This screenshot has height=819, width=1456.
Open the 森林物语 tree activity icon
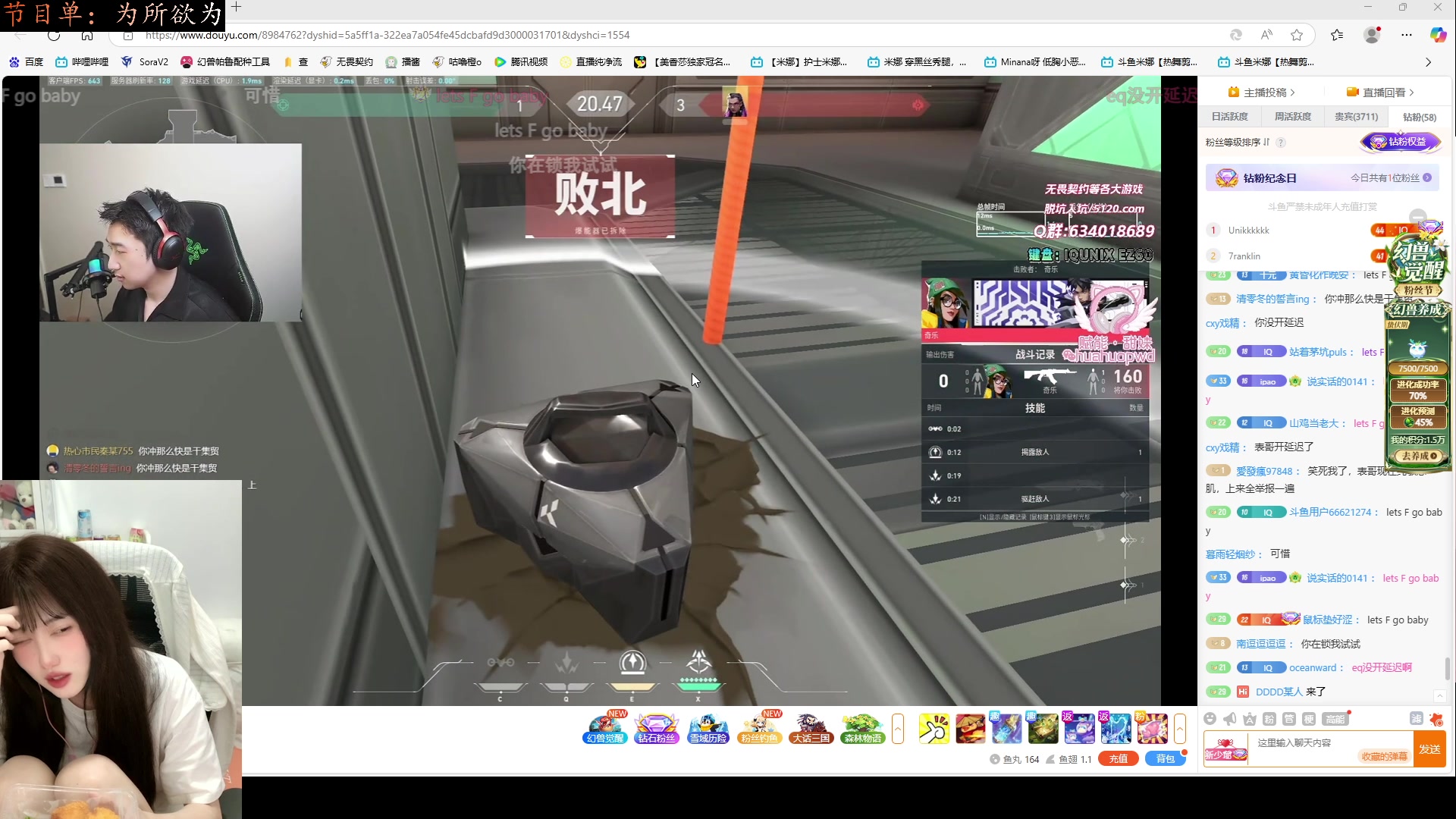(x=862, y=729)
